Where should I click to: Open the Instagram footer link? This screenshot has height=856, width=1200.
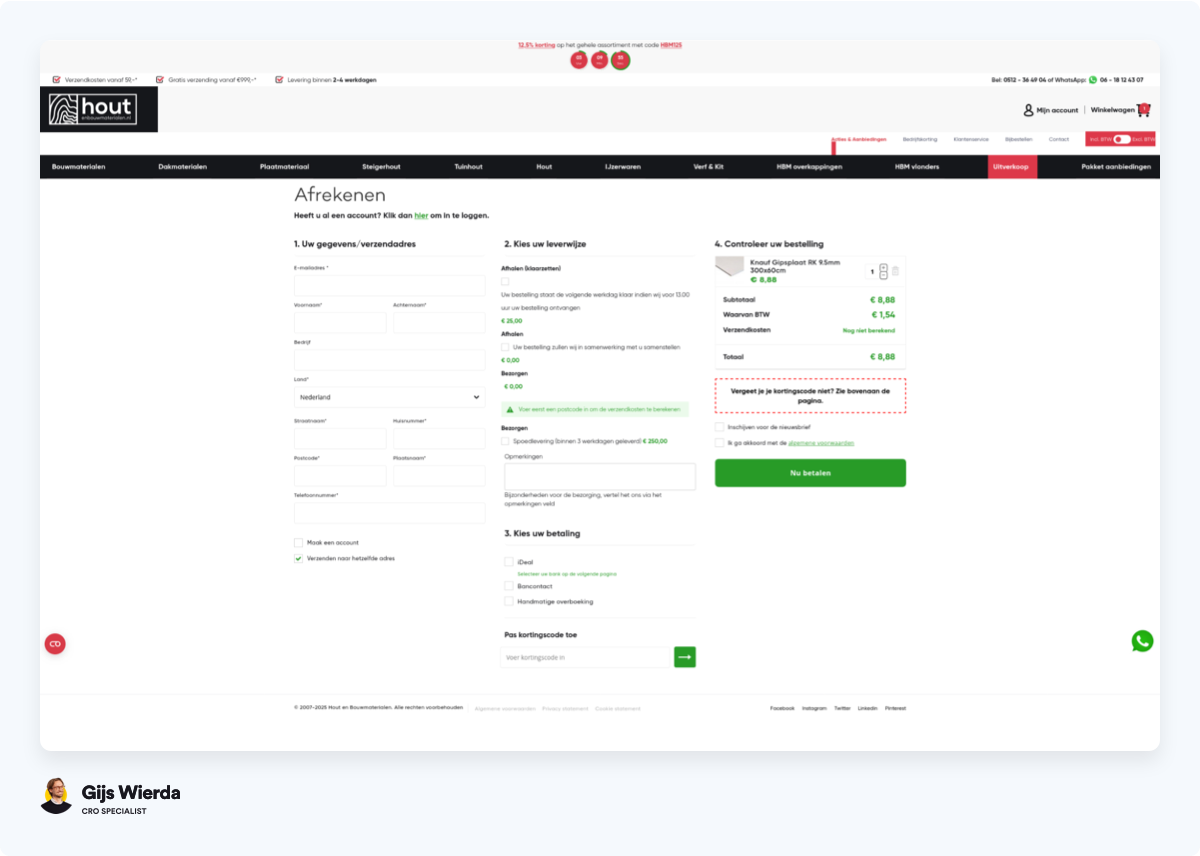pyautogui.click(x=814, y=708)
